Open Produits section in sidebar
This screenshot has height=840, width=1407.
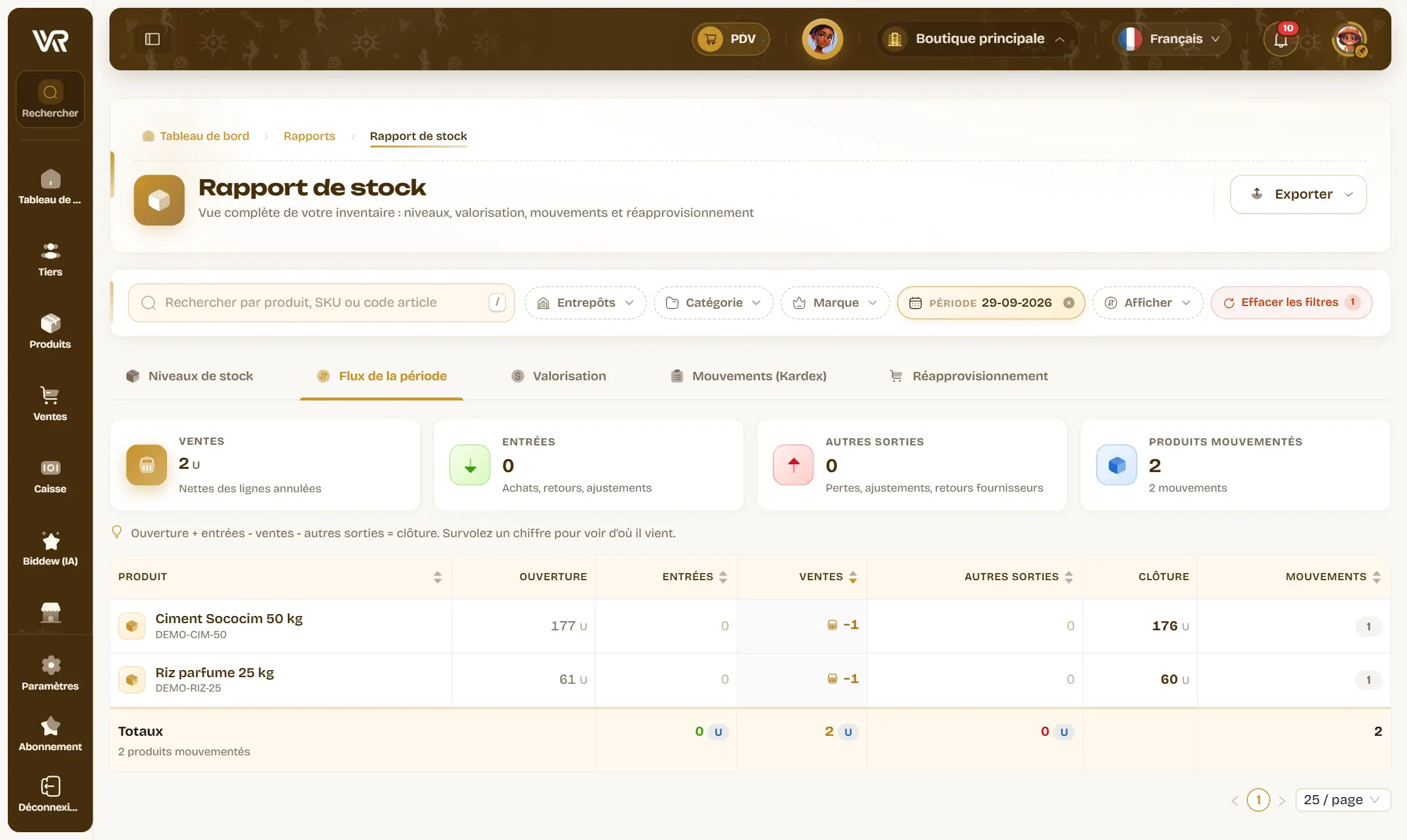[50, 331]
